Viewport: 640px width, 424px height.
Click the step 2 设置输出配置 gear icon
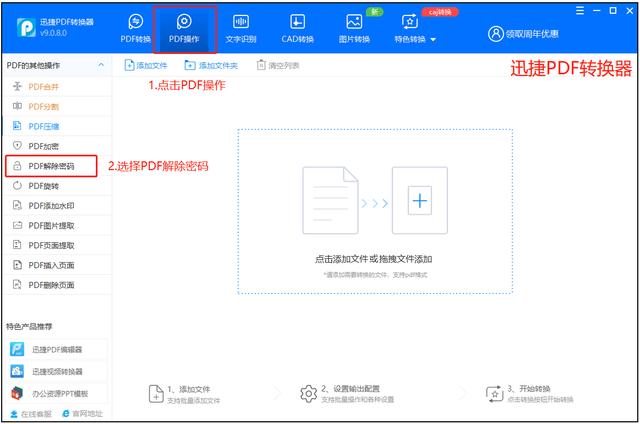coord(309,394)
